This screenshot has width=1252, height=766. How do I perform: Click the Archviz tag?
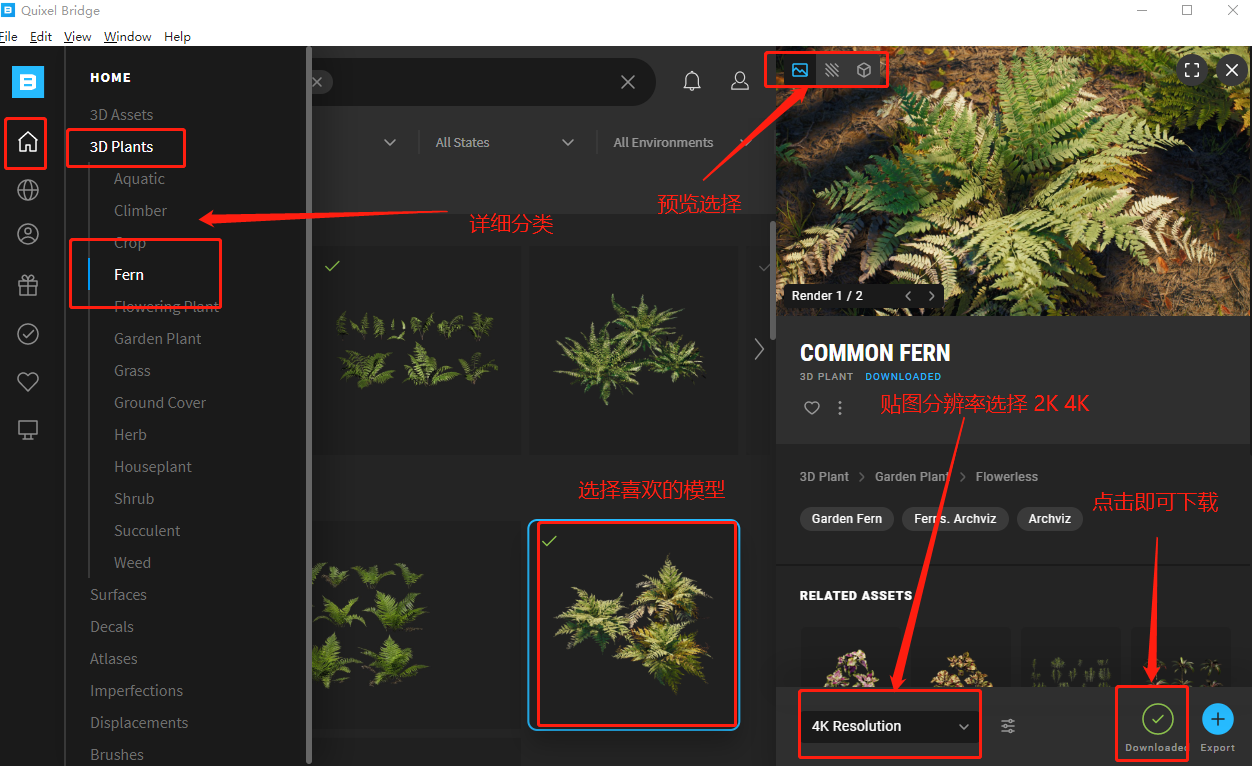coord(1050,519)
